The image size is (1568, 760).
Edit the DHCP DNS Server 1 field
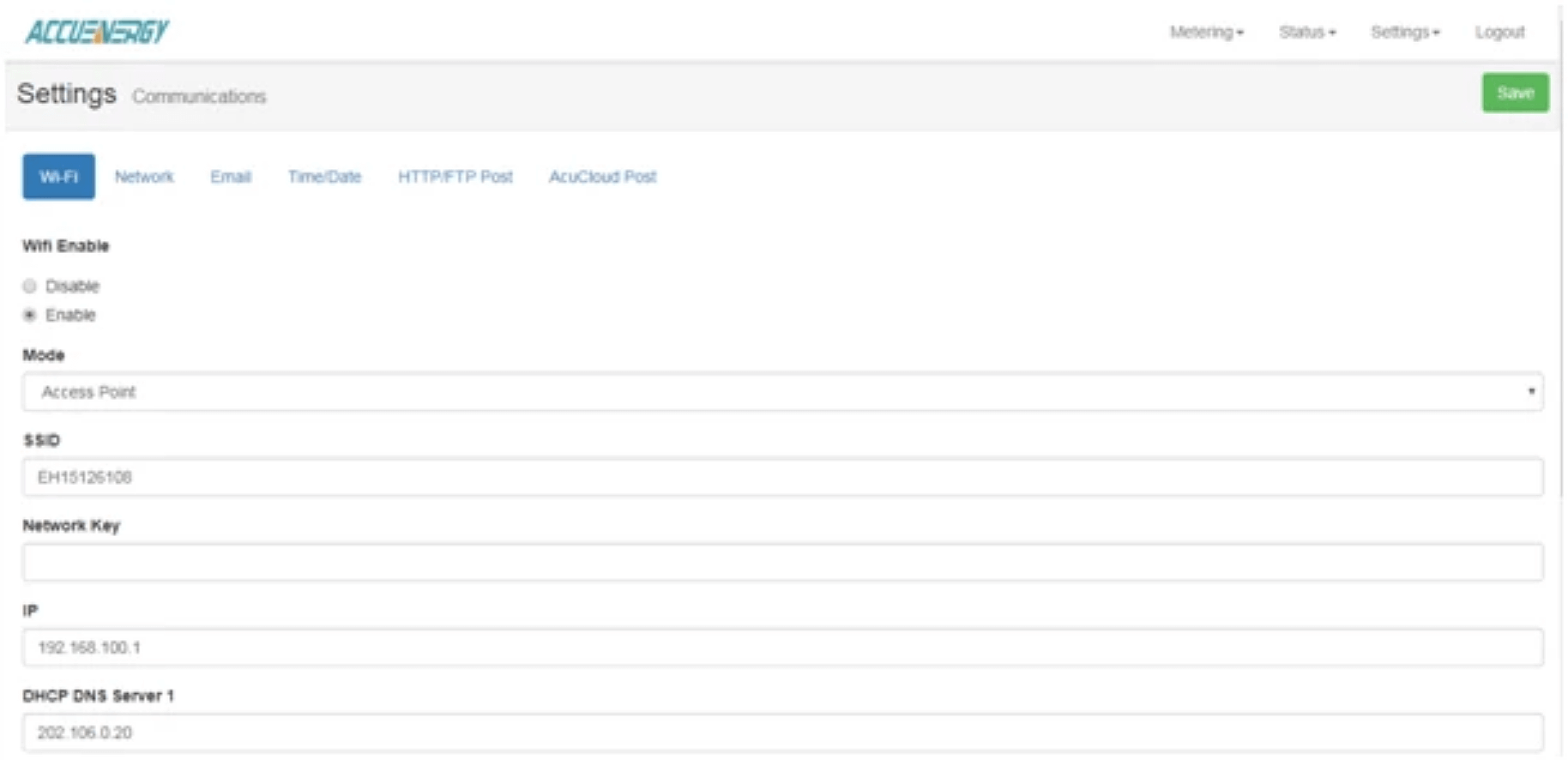click(x=782, y=733)
